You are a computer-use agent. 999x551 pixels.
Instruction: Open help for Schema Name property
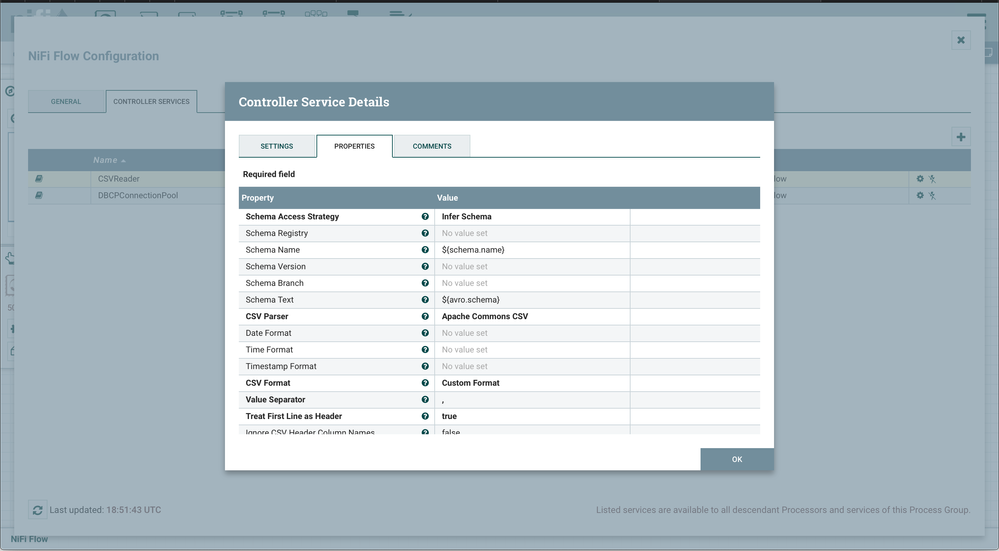425,250
